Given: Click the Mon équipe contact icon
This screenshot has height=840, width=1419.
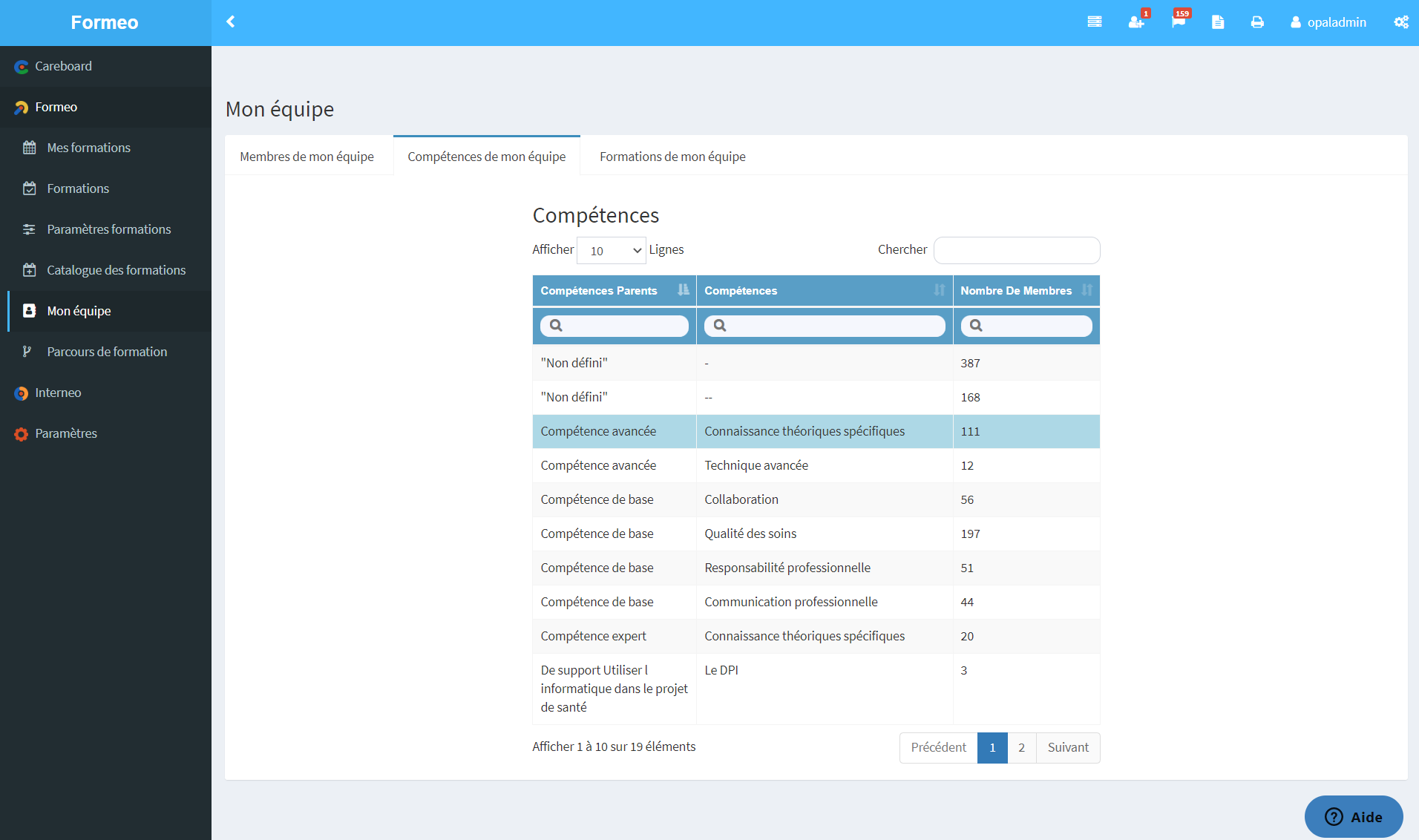Looking at the screenshot, I should (x=29, y=311).
